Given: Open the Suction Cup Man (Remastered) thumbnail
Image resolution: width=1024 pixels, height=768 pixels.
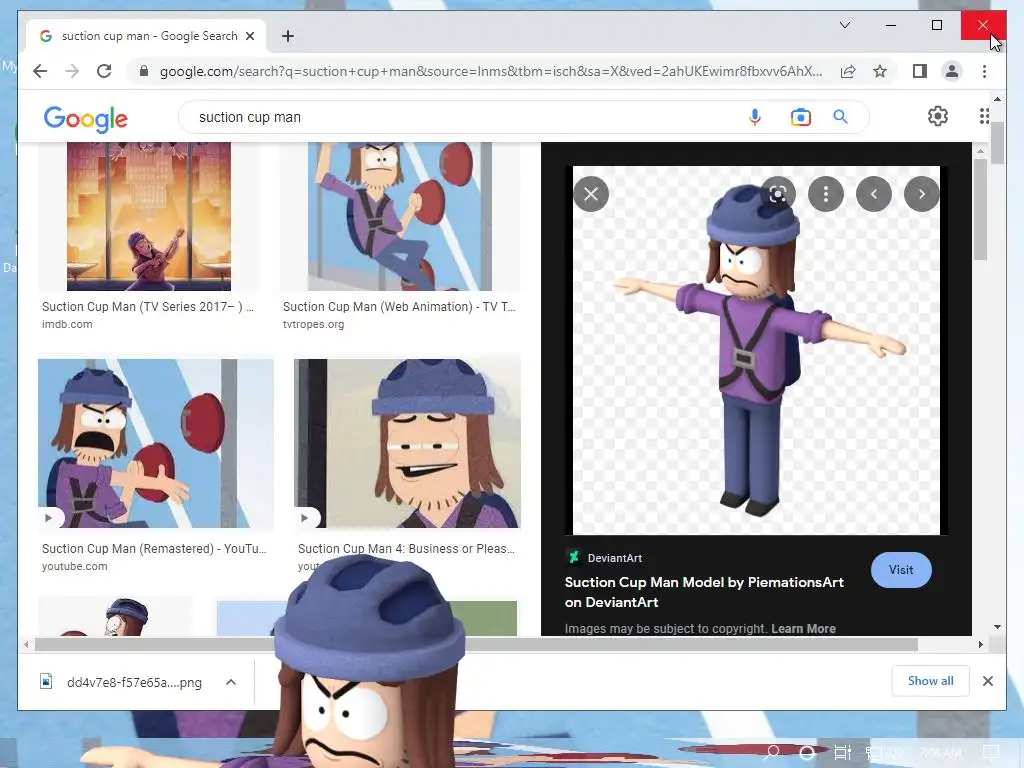Looking at the screenshot, I should pyautogui.click(x=155, y=443).
